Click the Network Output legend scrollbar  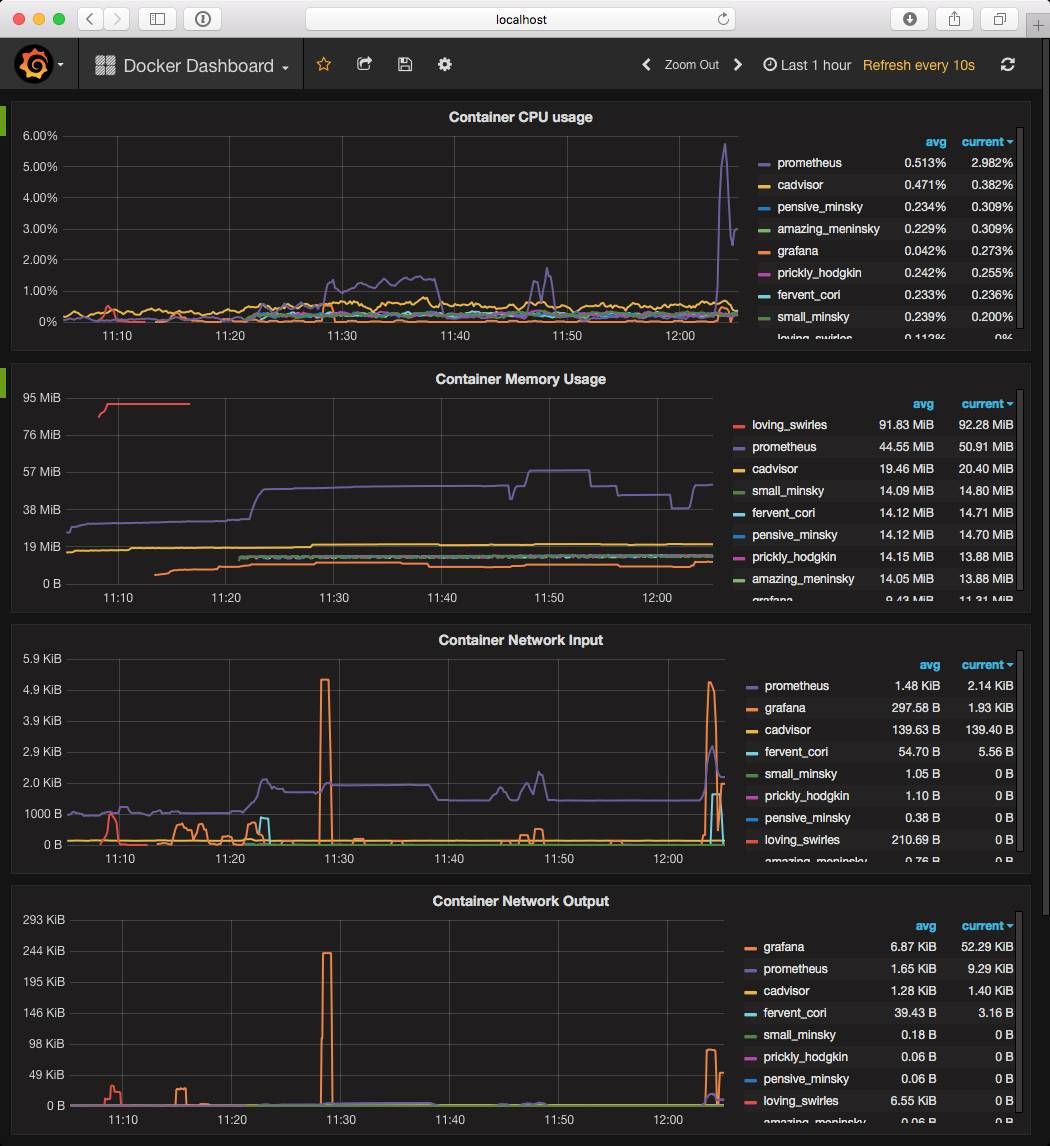point(1020,1010)
